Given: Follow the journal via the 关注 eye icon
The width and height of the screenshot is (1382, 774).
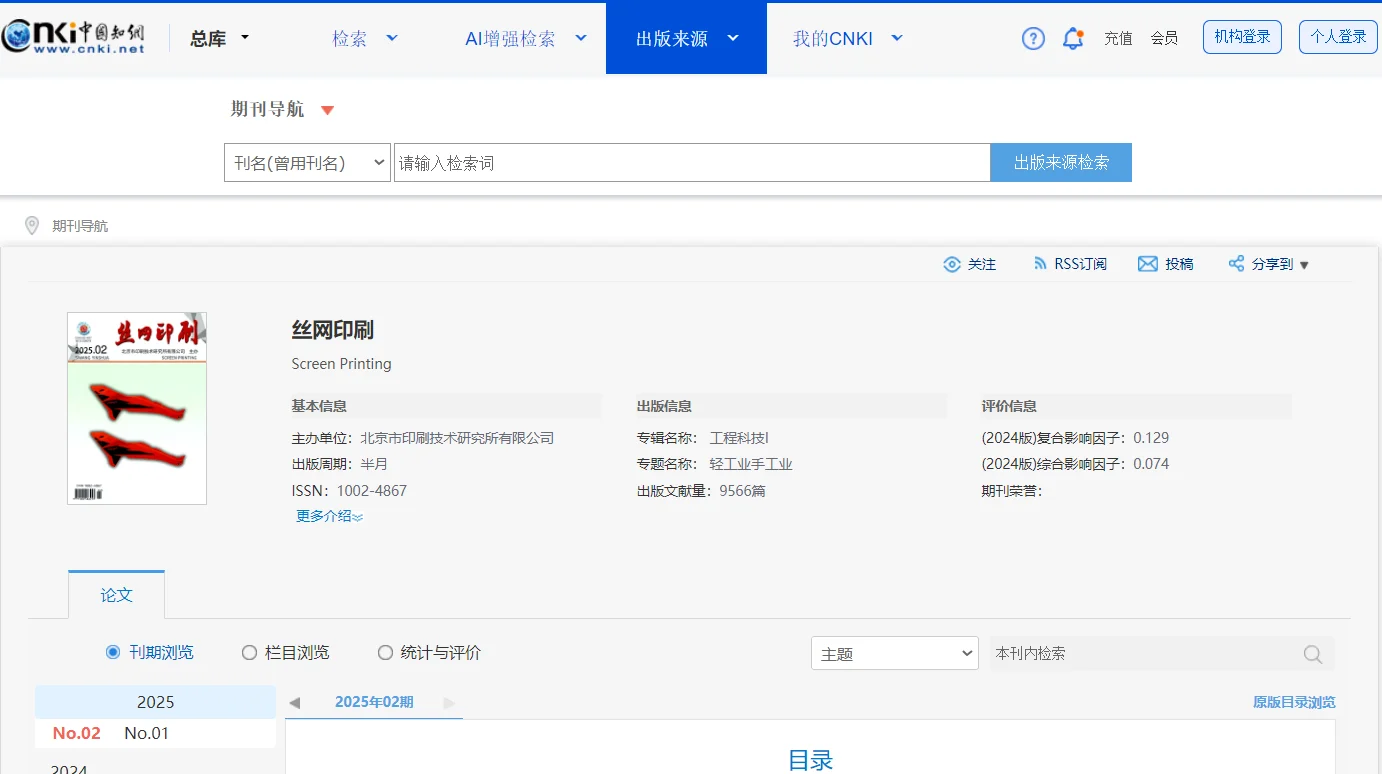Looking at the screenshot, I should (x=952, y=264).
